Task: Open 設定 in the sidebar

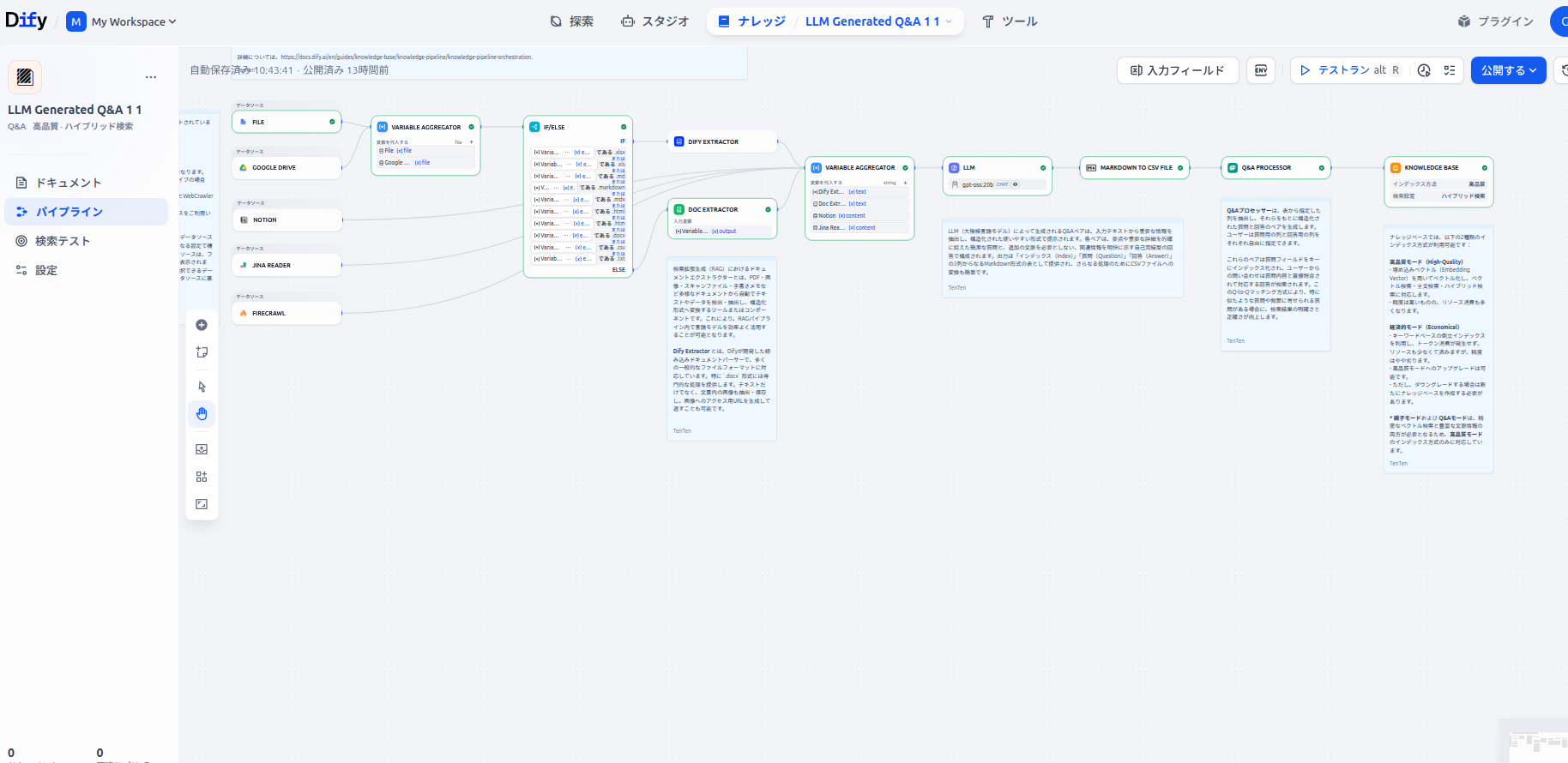Action: click(x=87, y=270)
